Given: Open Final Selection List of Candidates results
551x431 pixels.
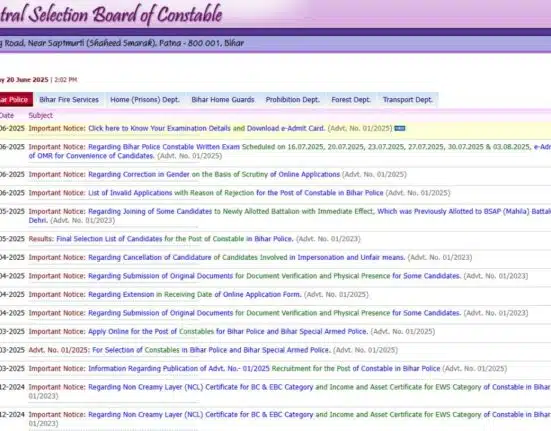Looking at the screenshot, I should coord(175,239).
